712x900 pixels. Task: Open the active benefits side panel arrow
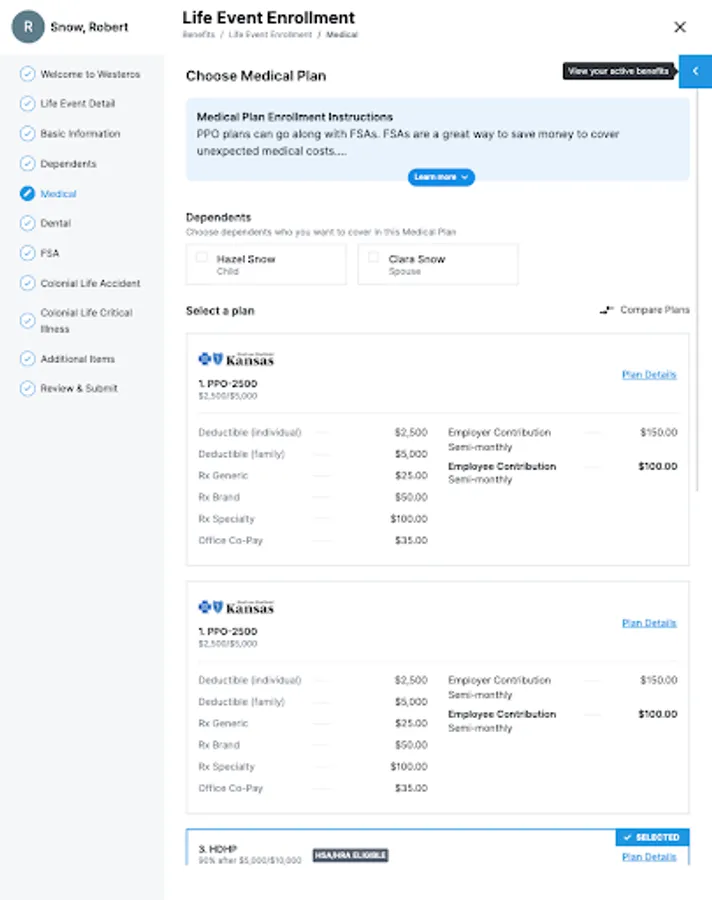click(x=695, y=71)
